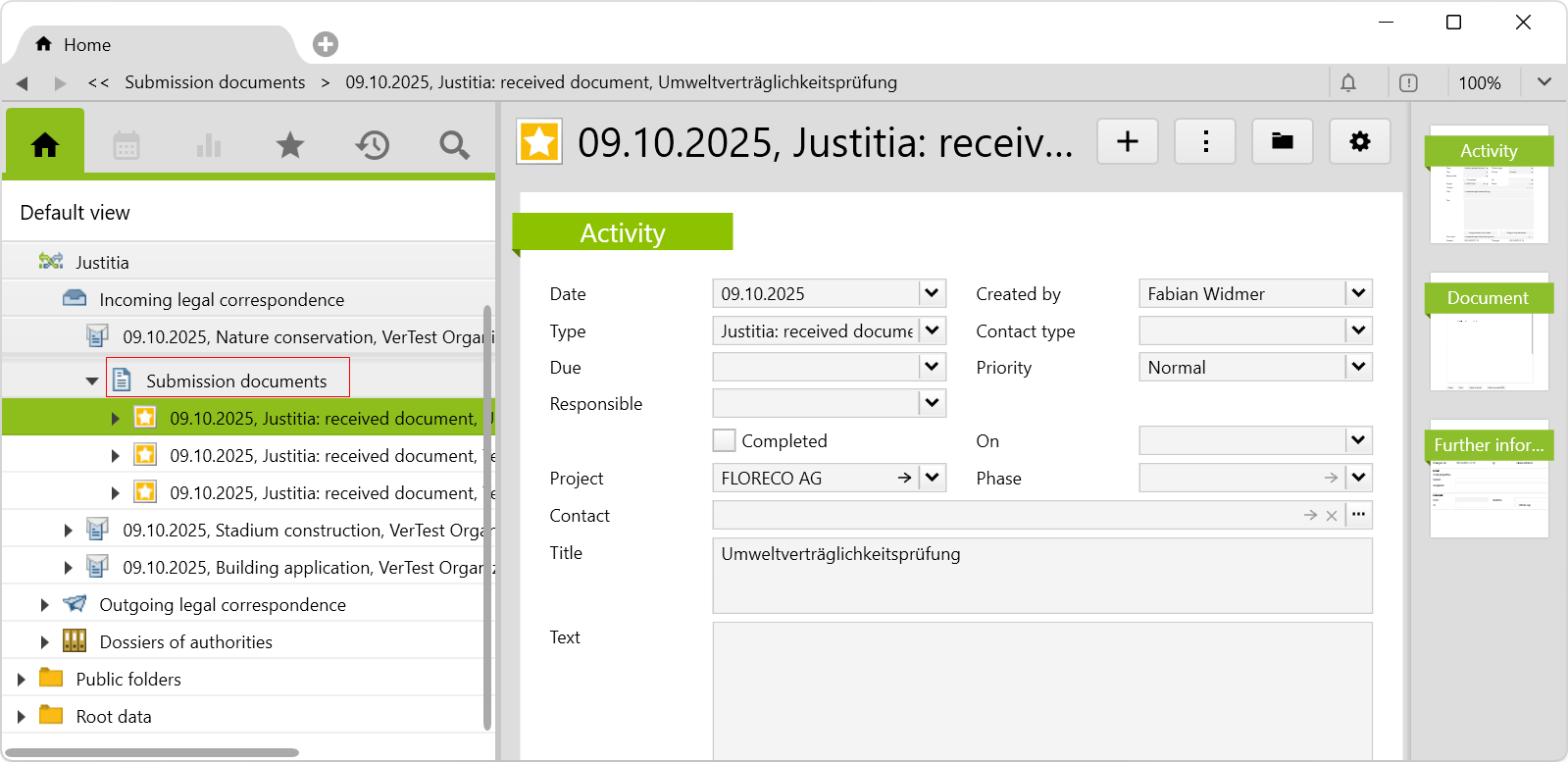Click the plus button to add entry

coord(1128,141)
